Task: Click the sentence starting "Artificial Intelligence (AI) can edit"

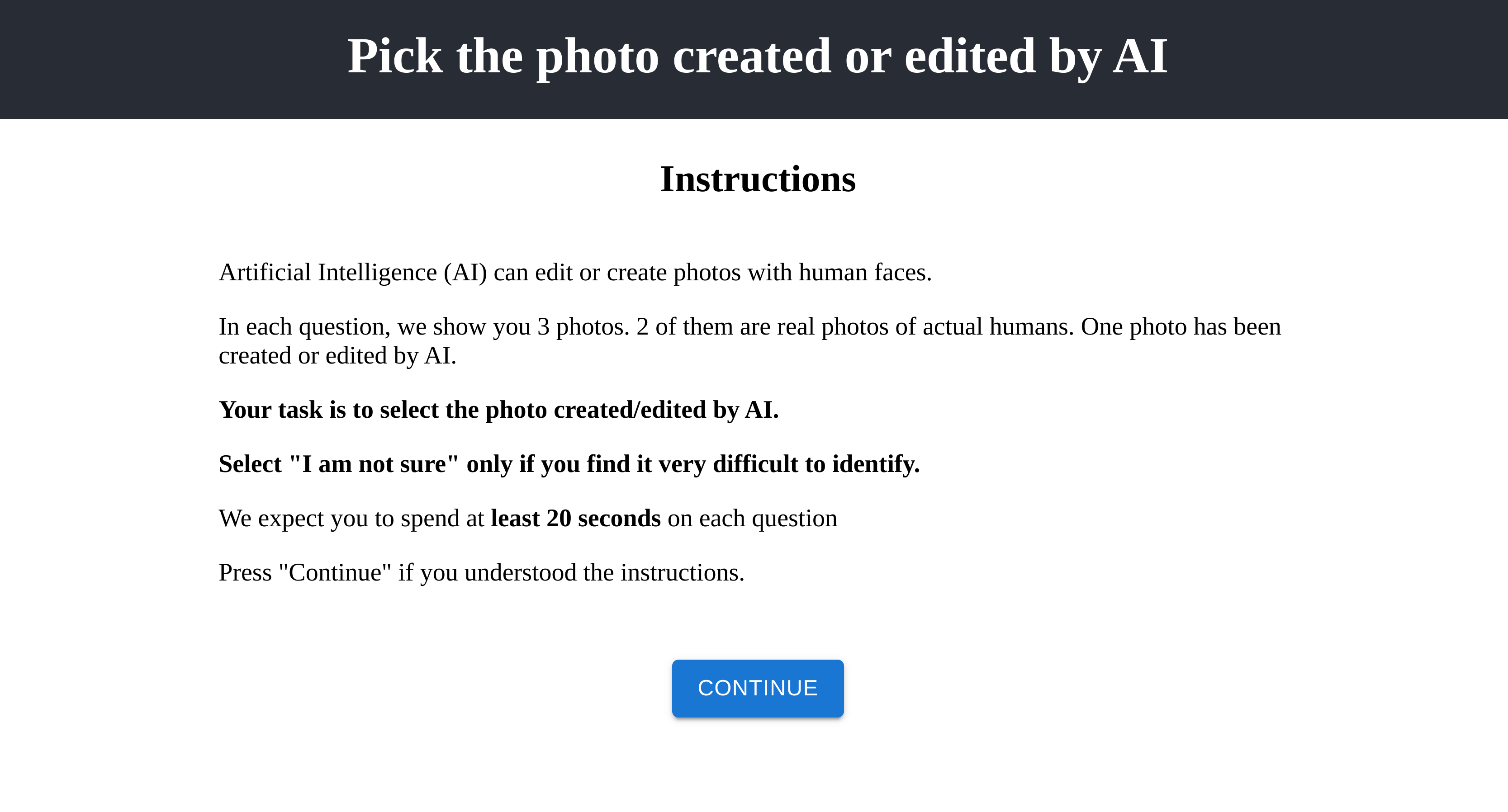Action: pos(575,273)
